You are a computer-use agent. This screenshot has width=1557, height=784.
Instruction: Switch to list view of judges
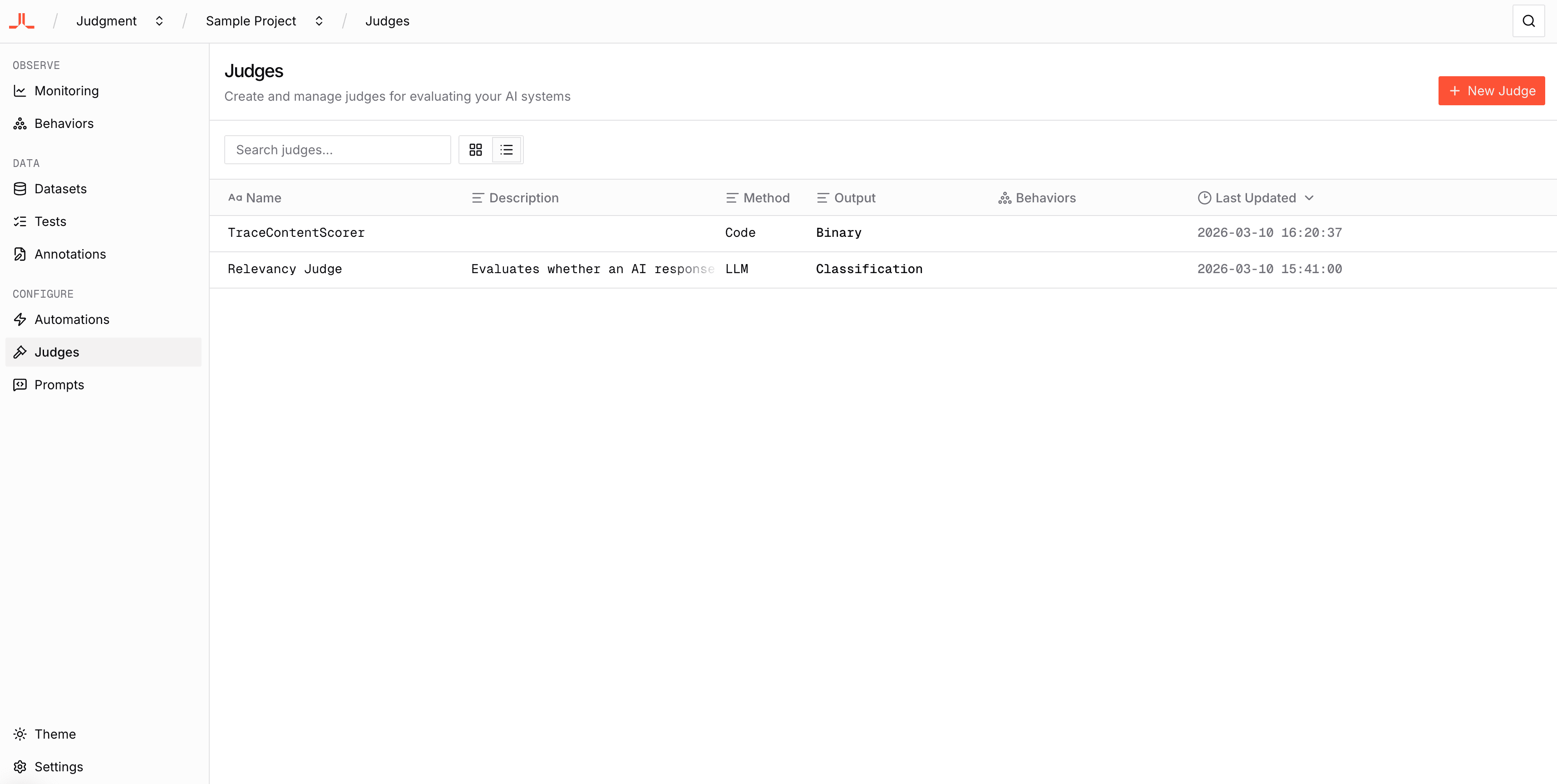pos(507,149)
